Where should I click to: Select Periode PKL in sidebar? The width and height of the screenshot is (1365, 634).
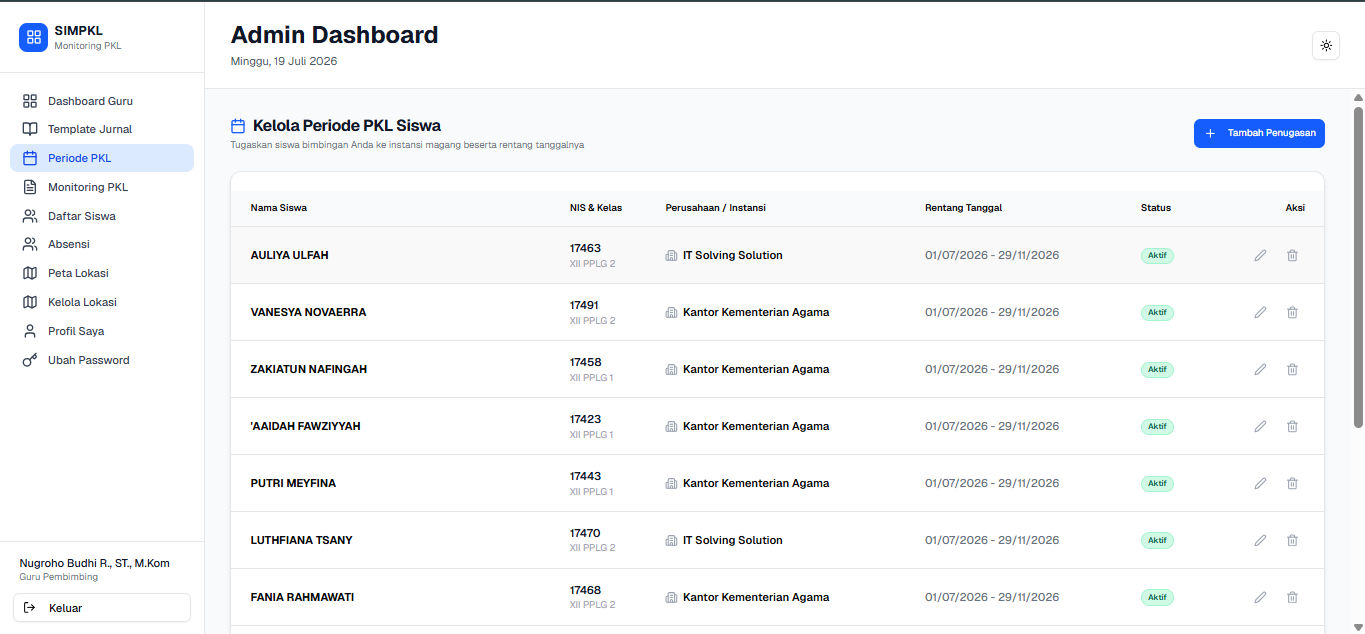coord(102,158)
